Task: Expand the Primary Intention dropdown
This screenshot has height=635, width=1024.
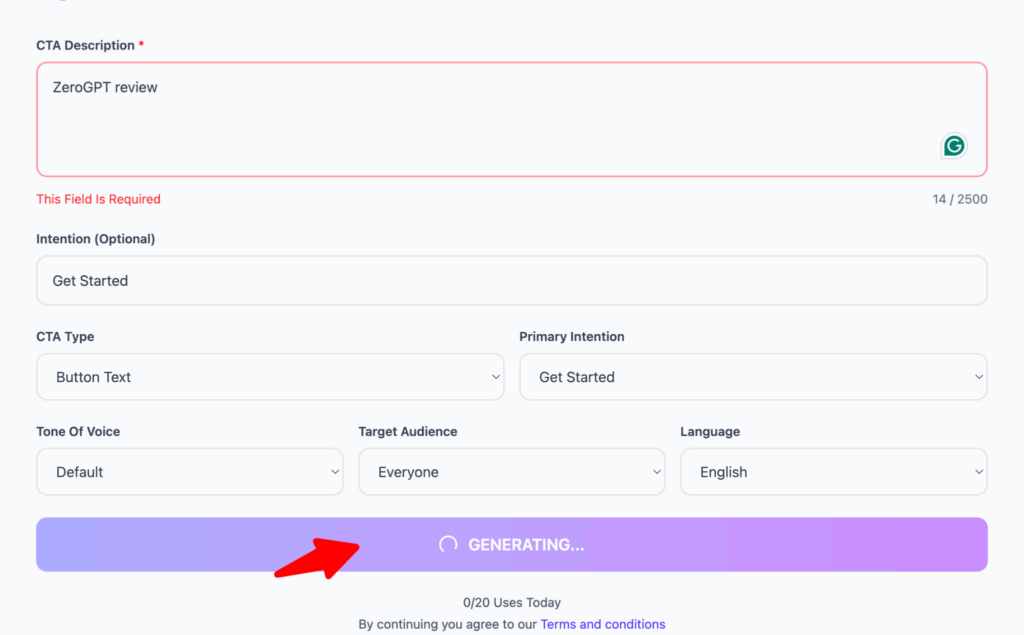Action: pos(753,377)
